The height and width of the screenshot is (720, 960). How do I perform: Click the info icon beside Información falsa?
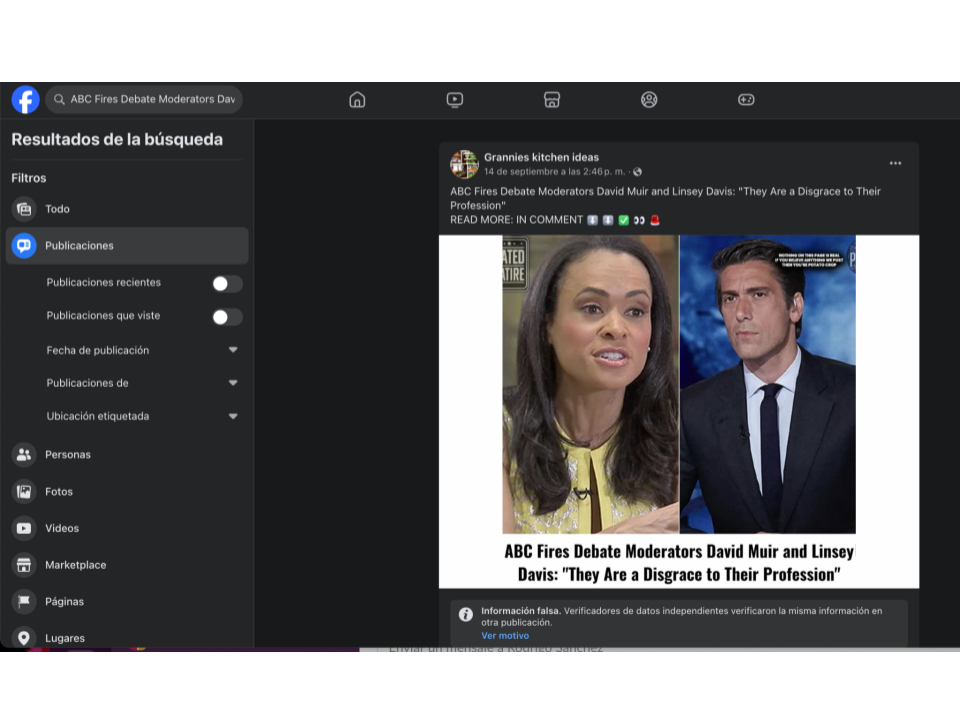pos(466,614)
